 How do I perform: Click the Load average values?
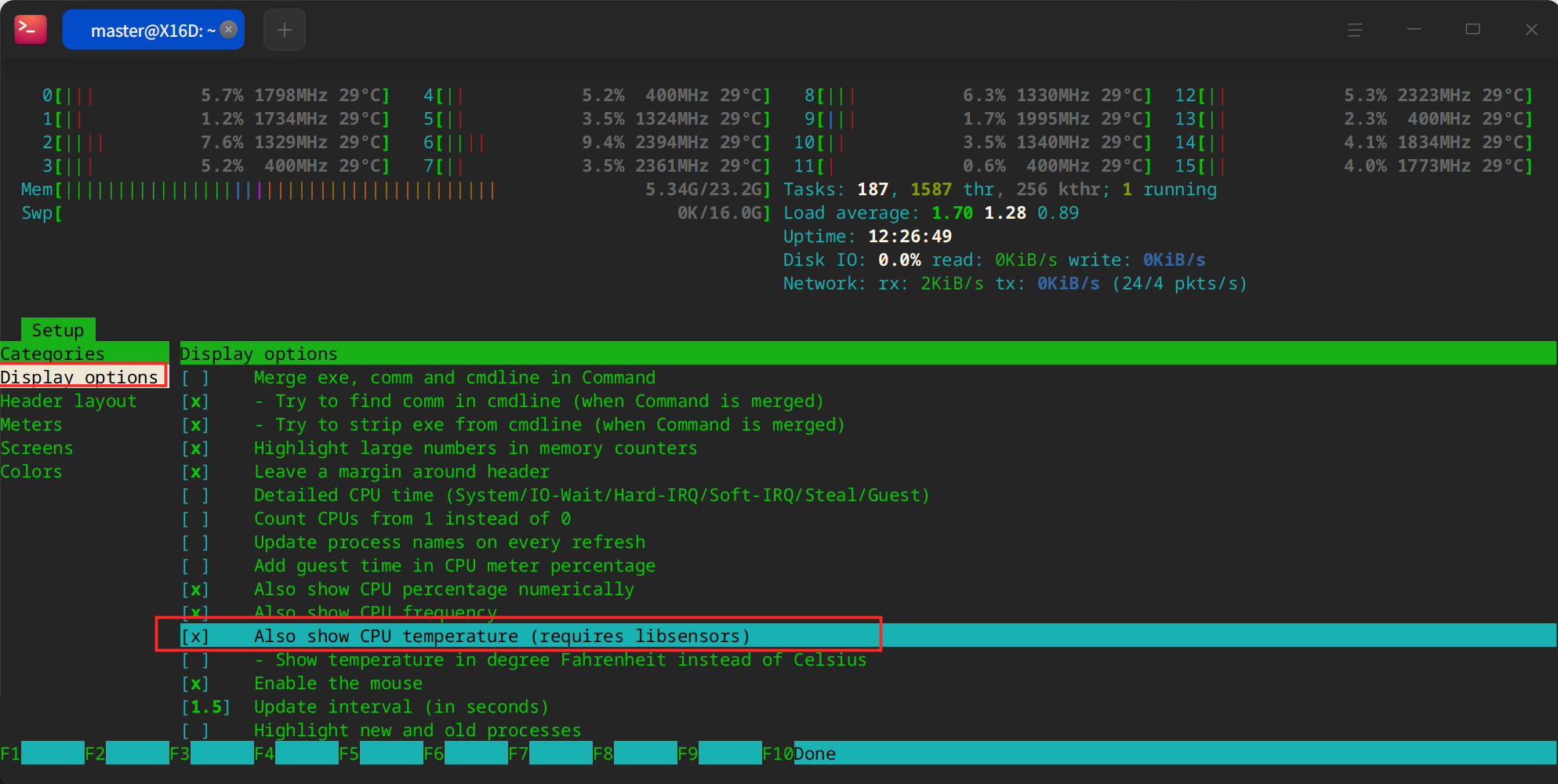coord(1005,212)
